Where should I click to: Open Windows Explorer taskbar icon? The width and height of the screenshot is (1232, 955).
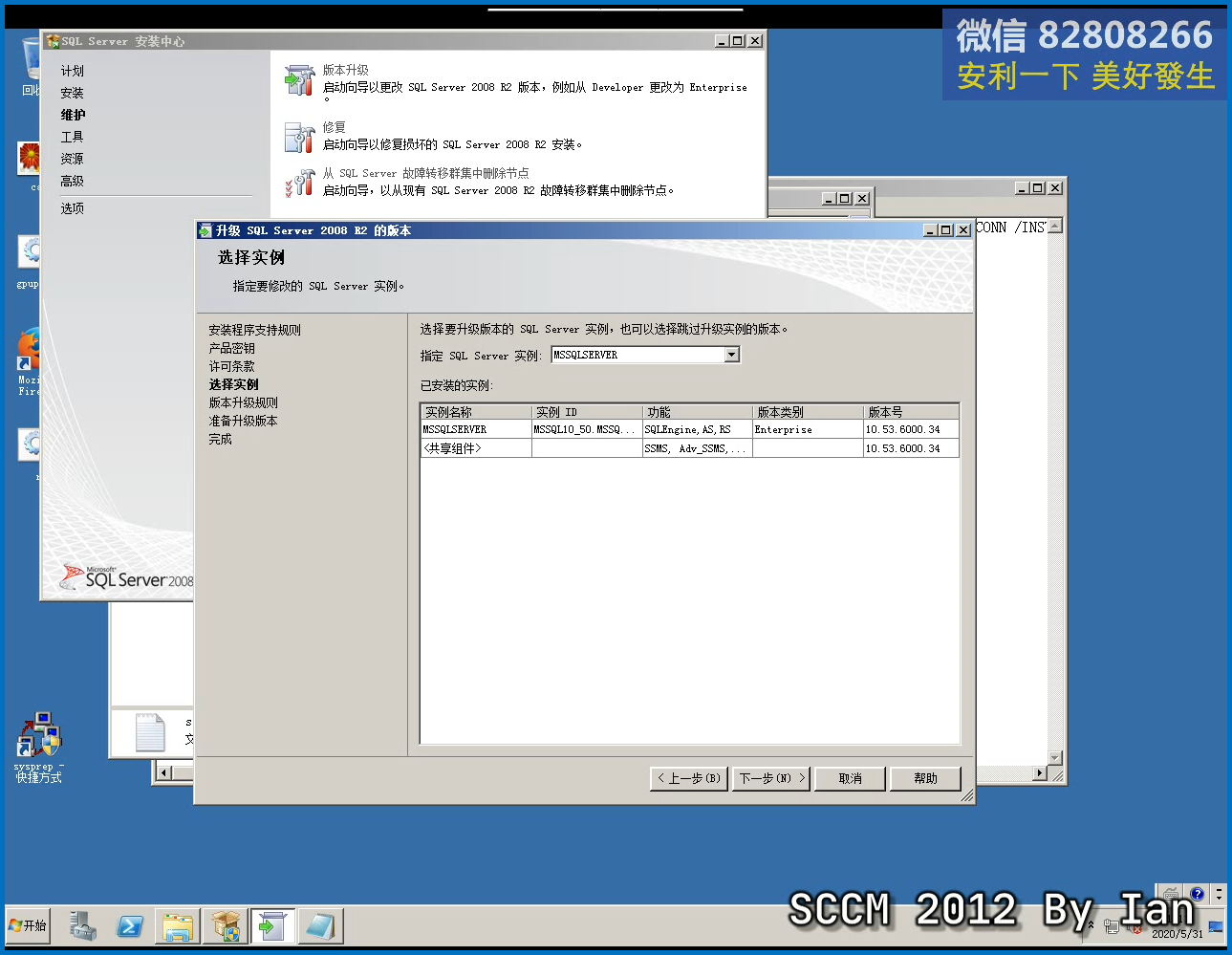(x=178, y=925)
